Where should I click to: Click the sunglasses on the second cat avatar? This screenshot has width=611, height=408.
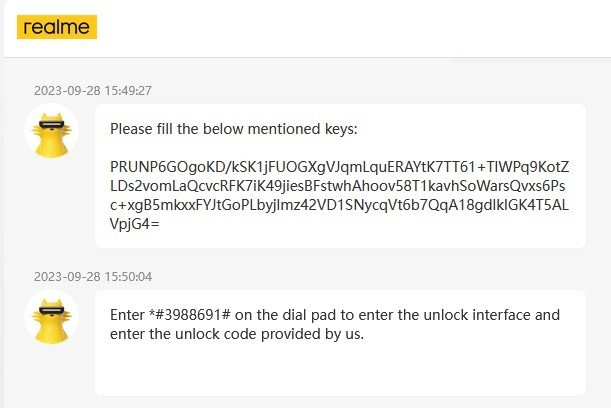[51, 312]
